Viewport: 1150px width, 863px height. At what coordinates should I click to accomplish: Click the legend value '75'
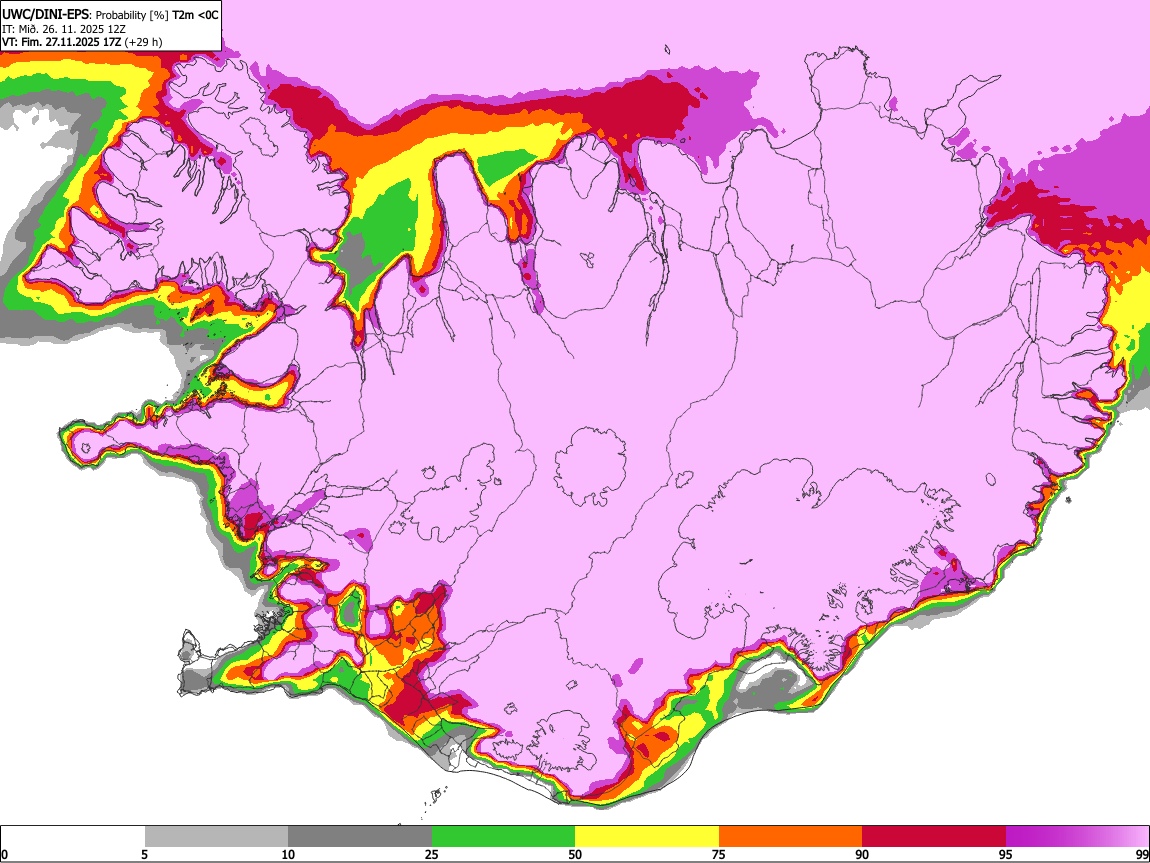[x=719, y=855]
